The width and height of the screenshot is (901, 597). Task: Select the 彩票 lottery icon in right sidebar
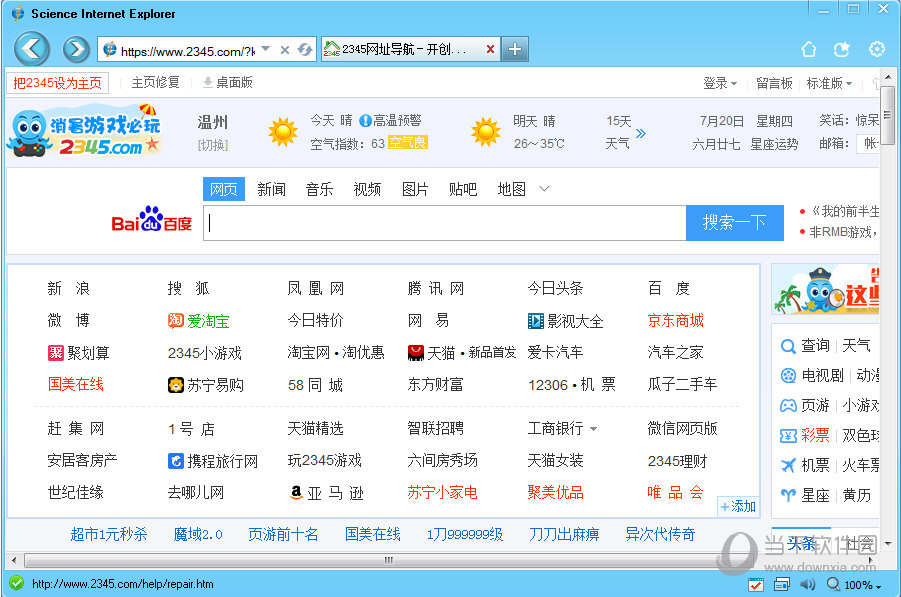(x=789, y=436)
